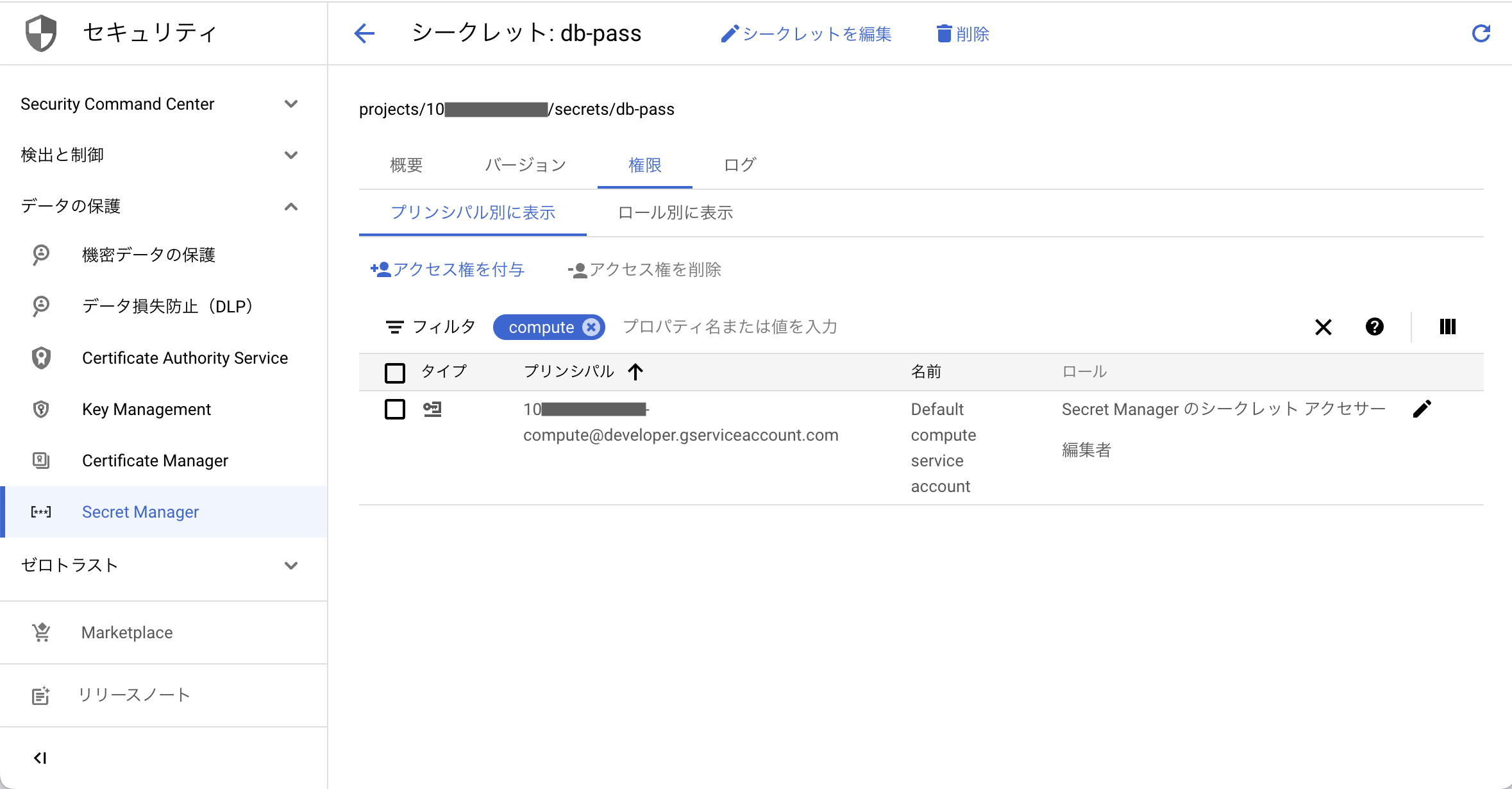1512x789 pixels.
Task: Select all rows with the header checkbox
Action: (x=395, y=372)
